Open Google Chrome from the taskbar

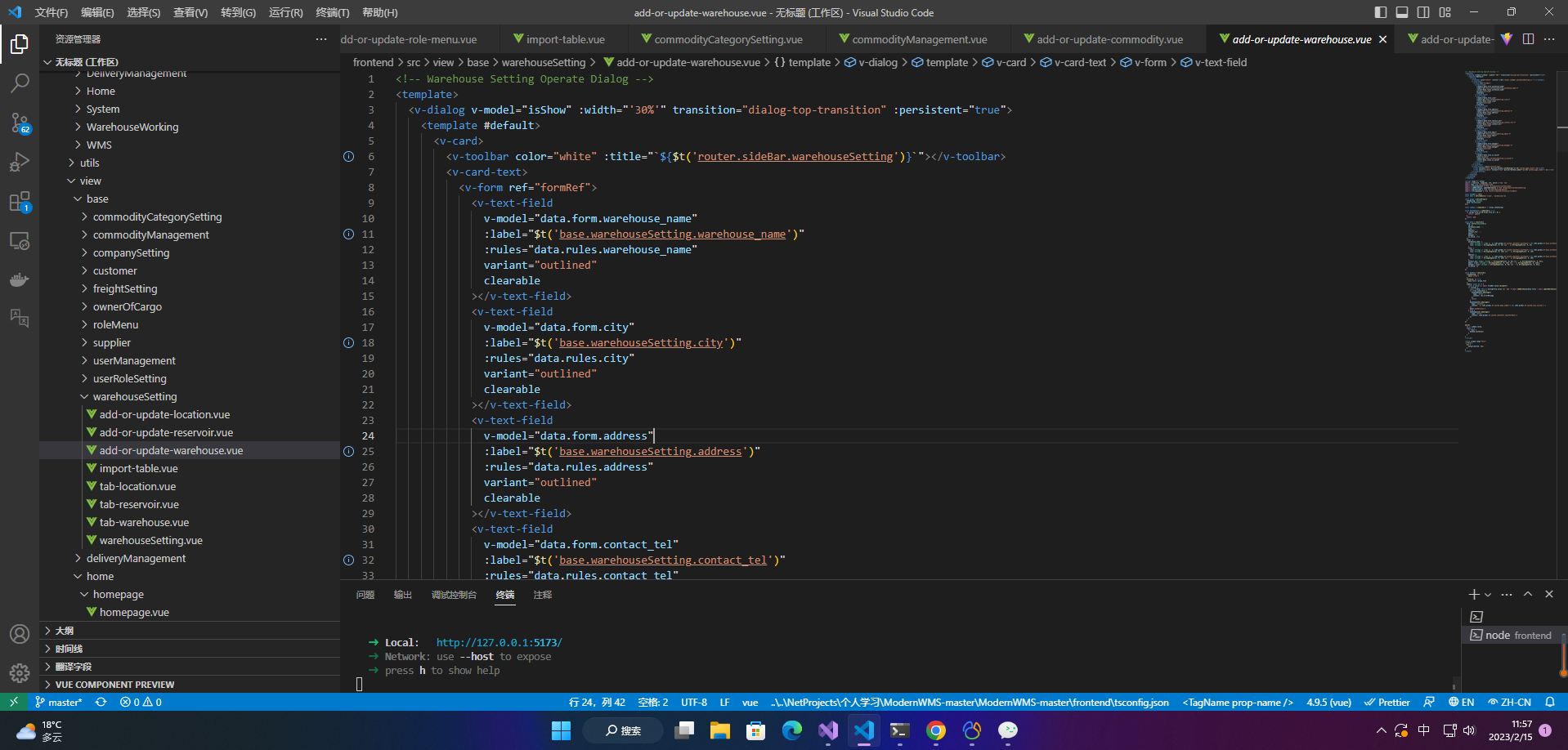coord(936,730)
